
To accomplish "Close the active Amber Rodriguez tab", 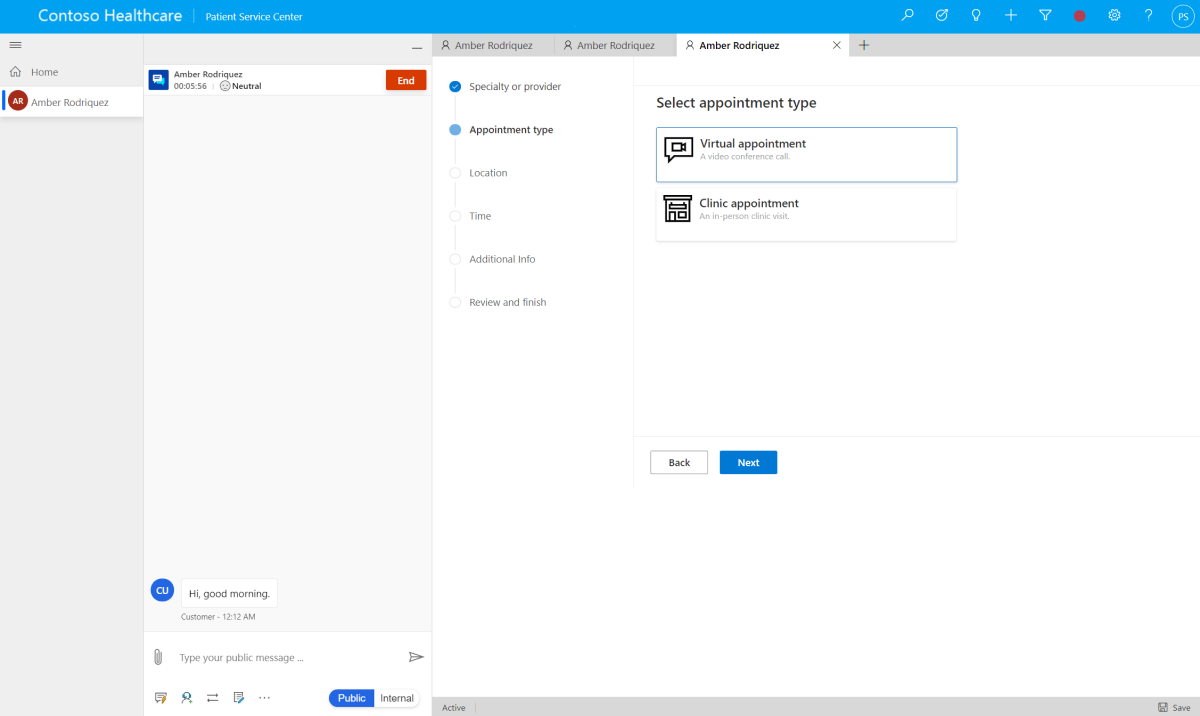I will point(837,45).
